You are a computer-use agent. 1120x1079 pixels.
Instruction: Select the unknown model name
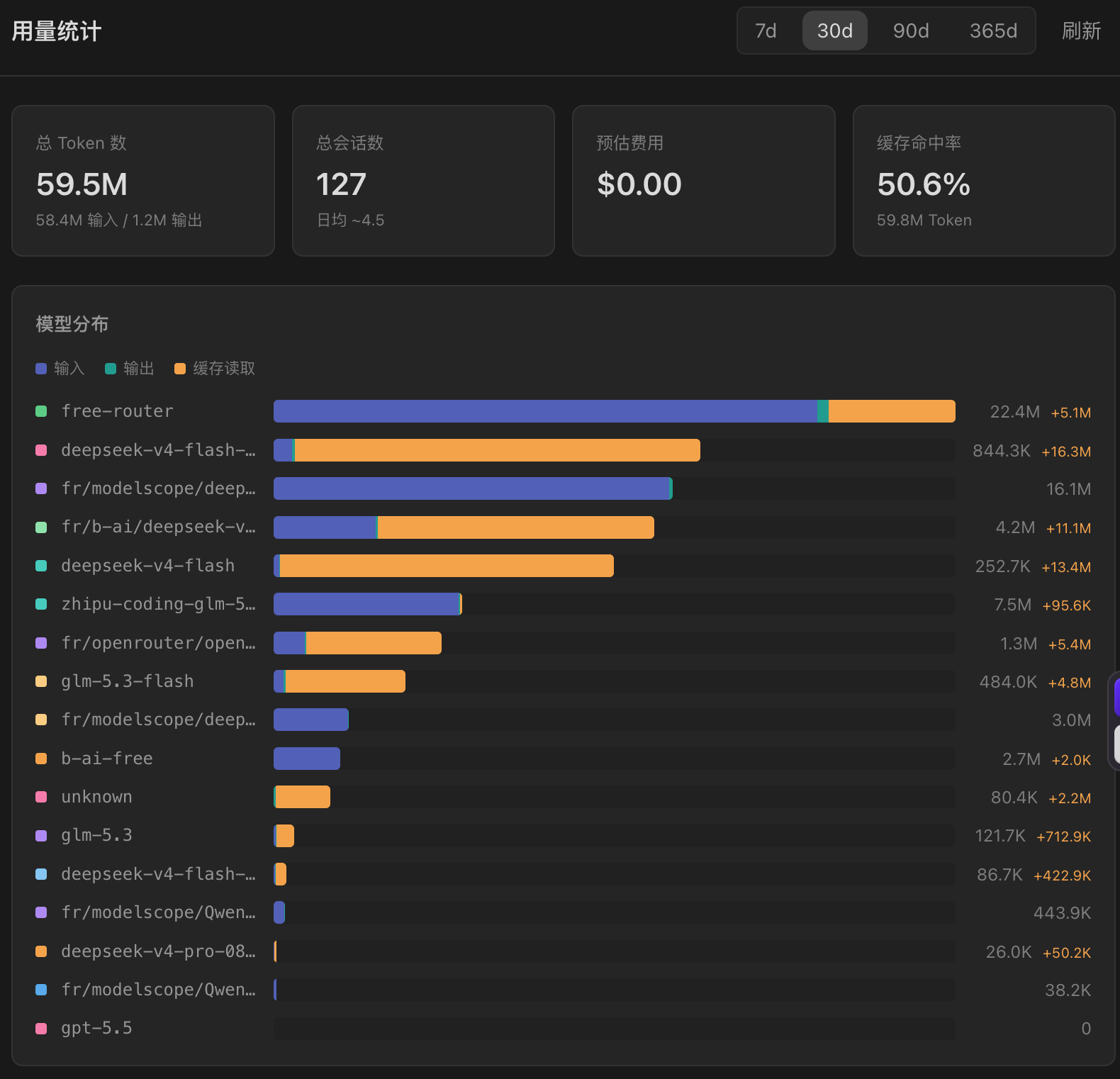coord(97,797)
